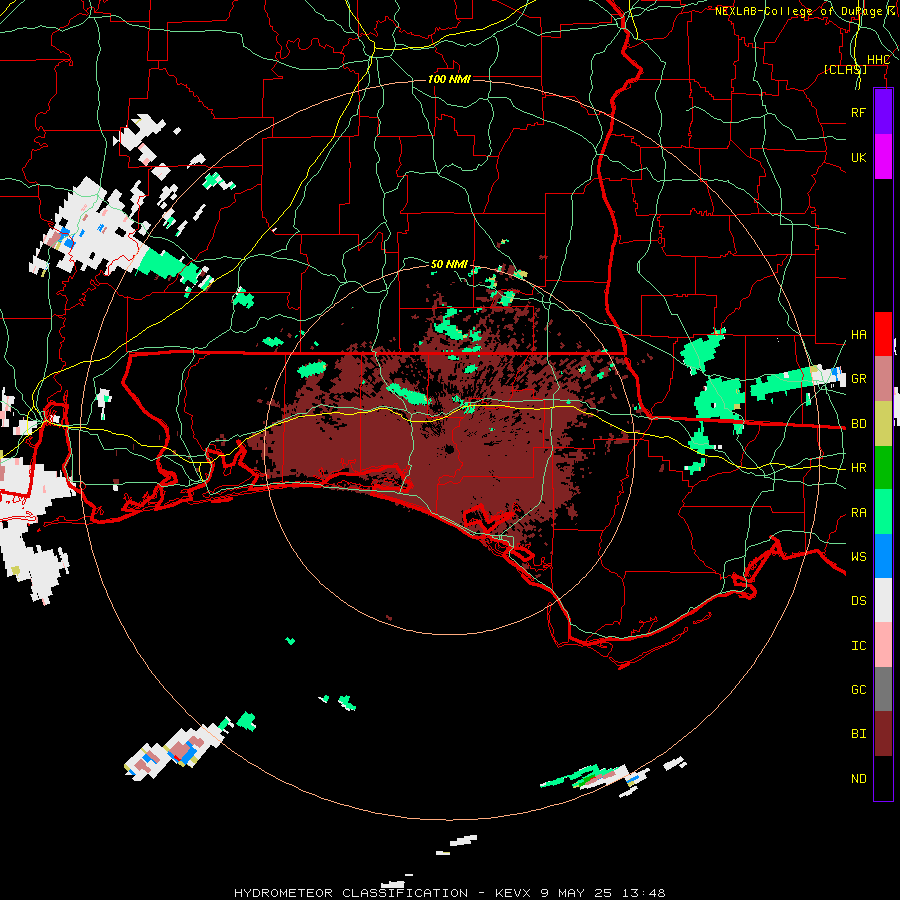
Task: Click the RA legend label
Action: click(x=858, y=513)
